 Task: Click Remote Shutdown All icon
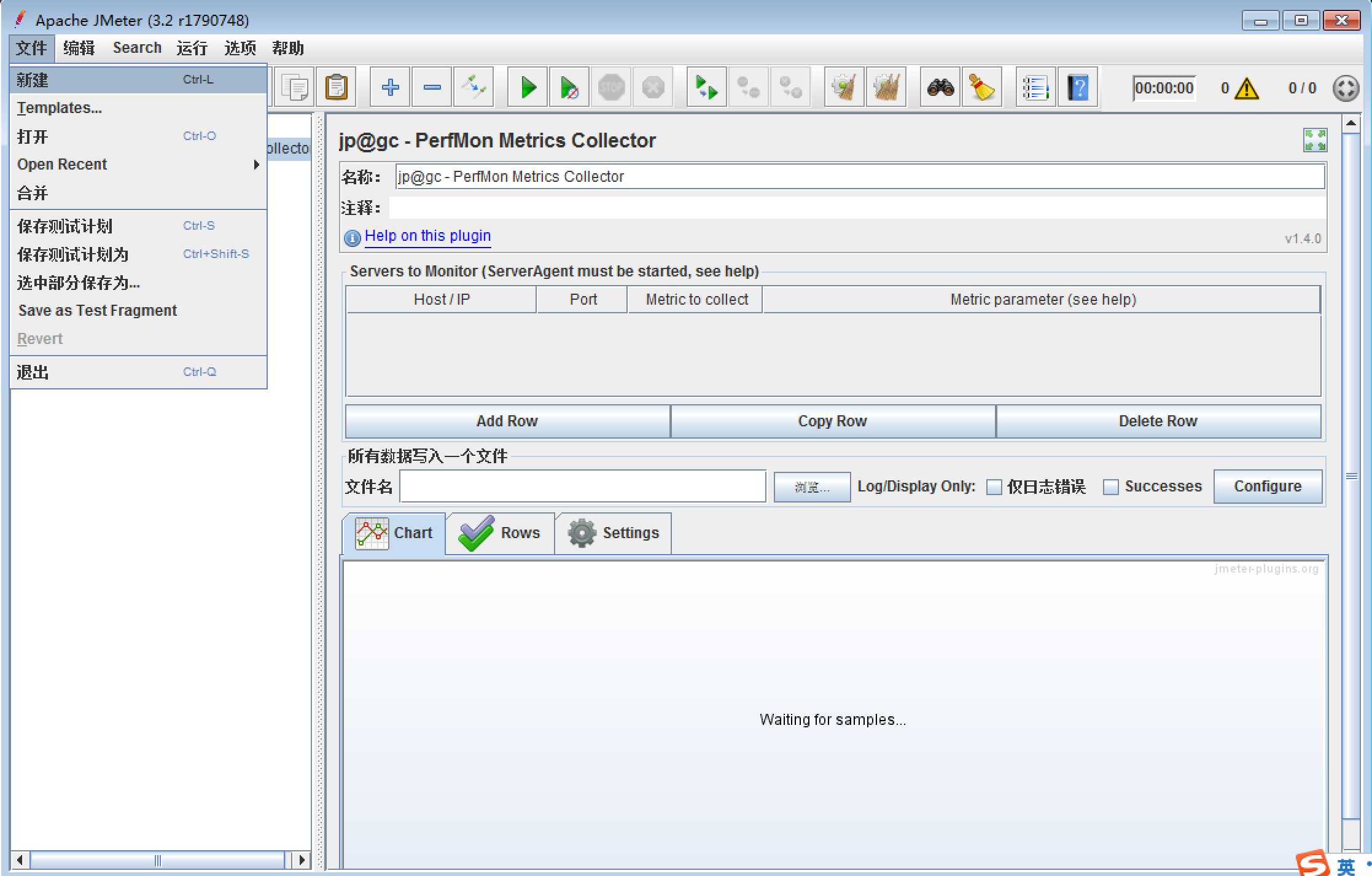[790, 87]
